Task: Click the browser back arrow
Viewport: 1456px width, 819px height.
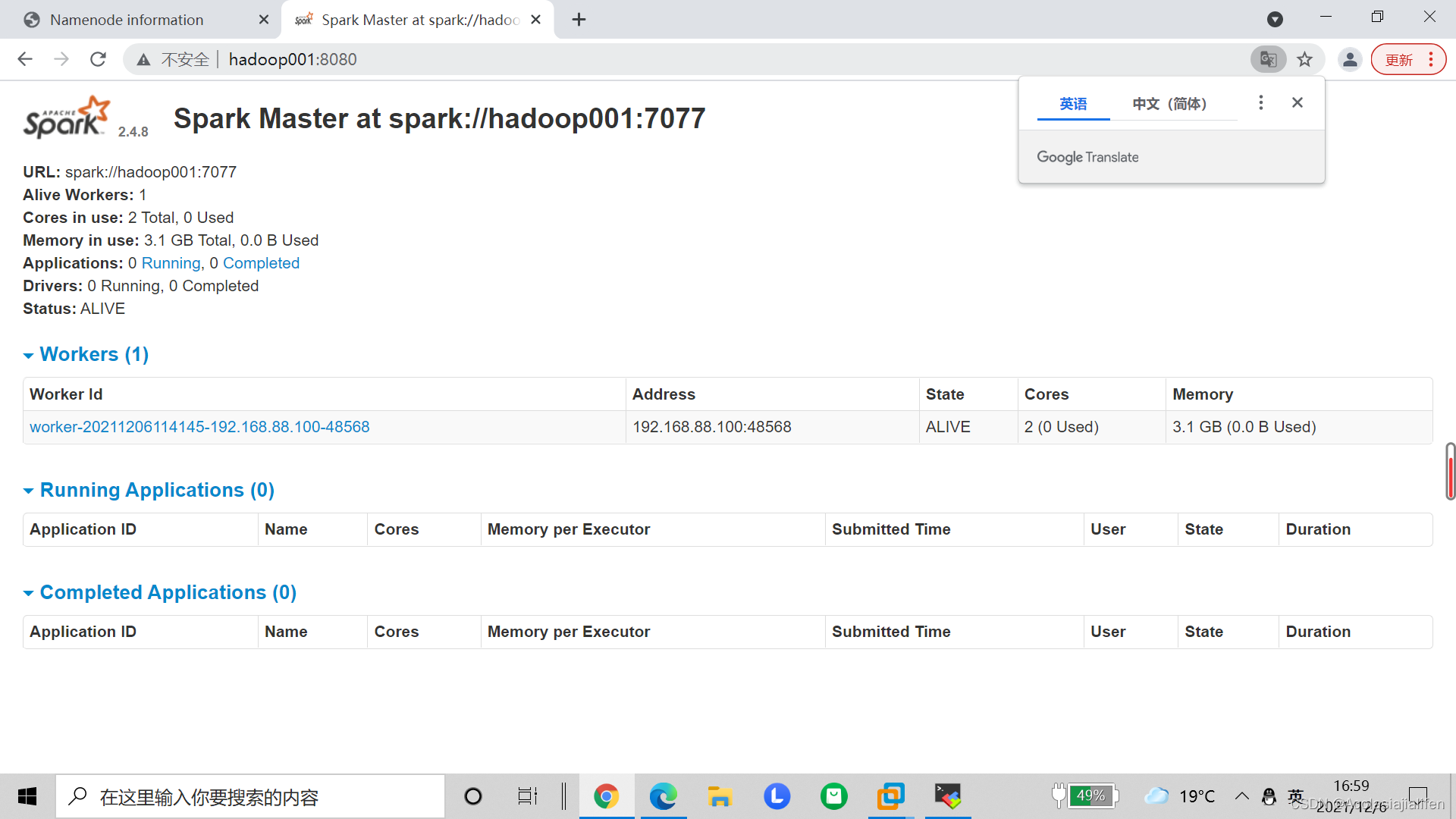Action: pyautogui.click(x=25, y=59)
